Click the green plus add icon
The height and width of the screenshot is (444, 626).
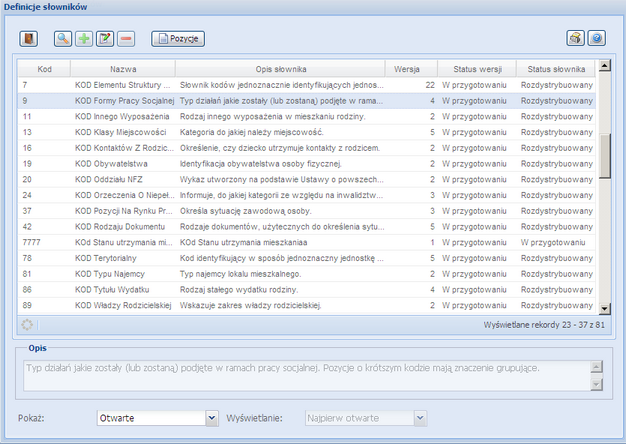tap(83, 39)
